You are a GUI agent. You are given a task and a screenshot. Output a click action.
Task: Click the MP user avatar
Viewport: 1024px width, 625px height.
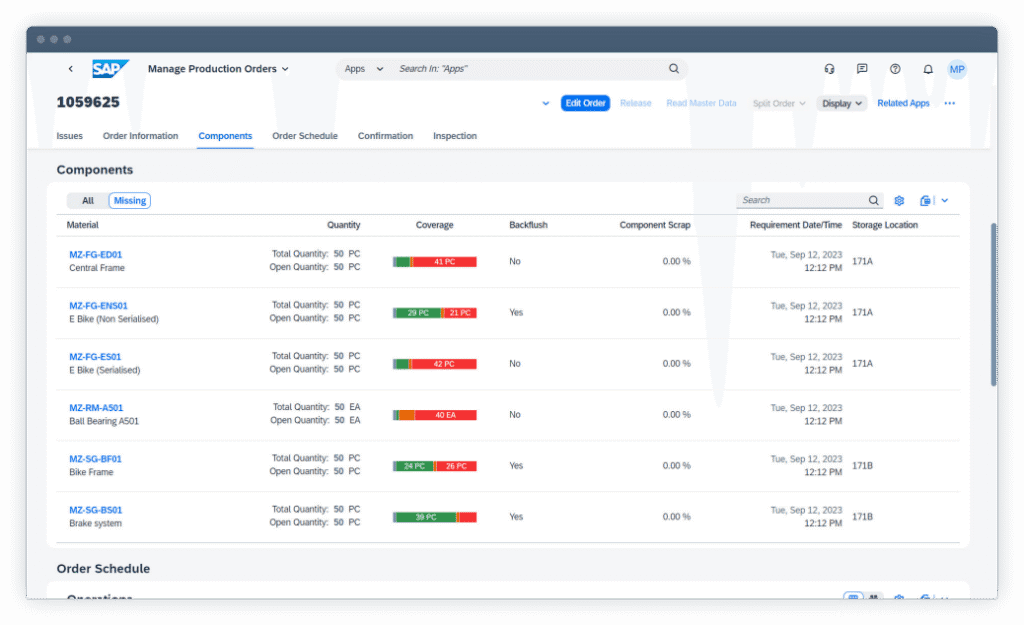[x=957, y=69]
